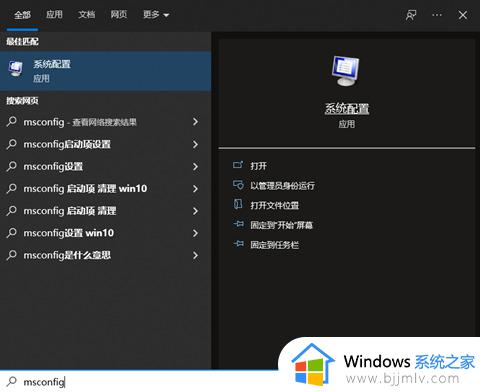Click the 系统配置 title in preview pane
480x392 pixels.
347,109
